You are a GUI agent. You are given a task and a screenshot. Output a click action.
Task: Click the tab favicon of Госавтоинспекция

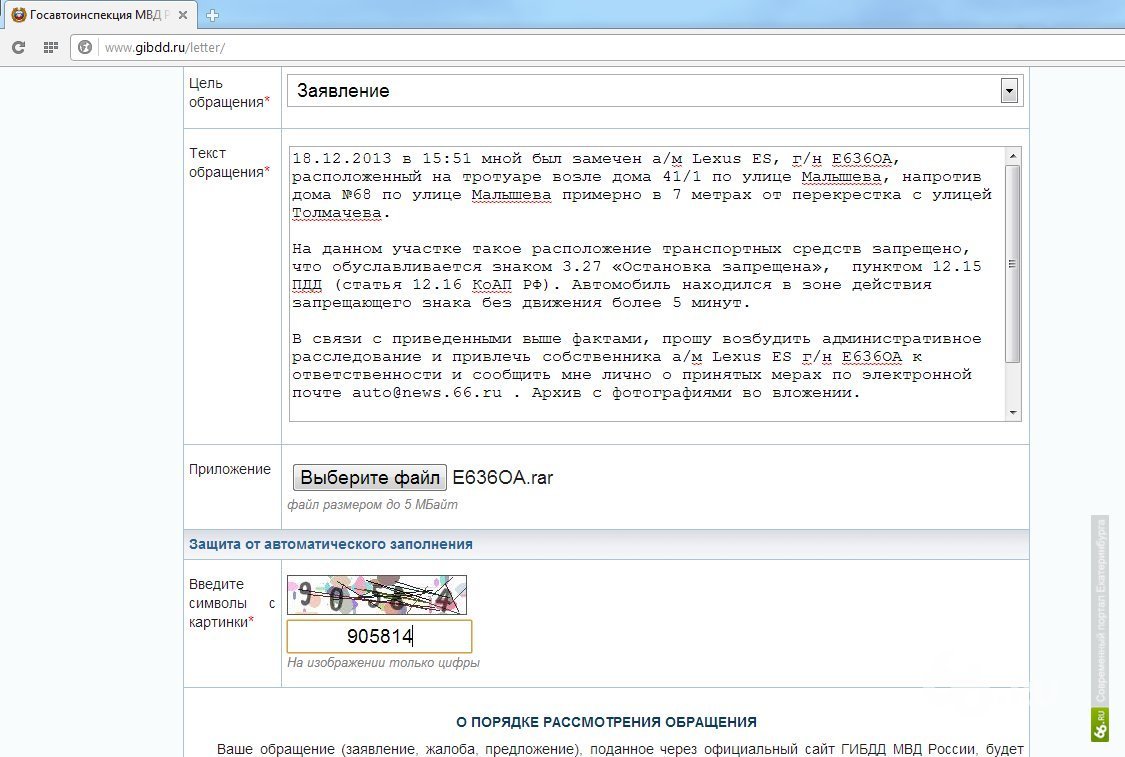pos(19,15)
